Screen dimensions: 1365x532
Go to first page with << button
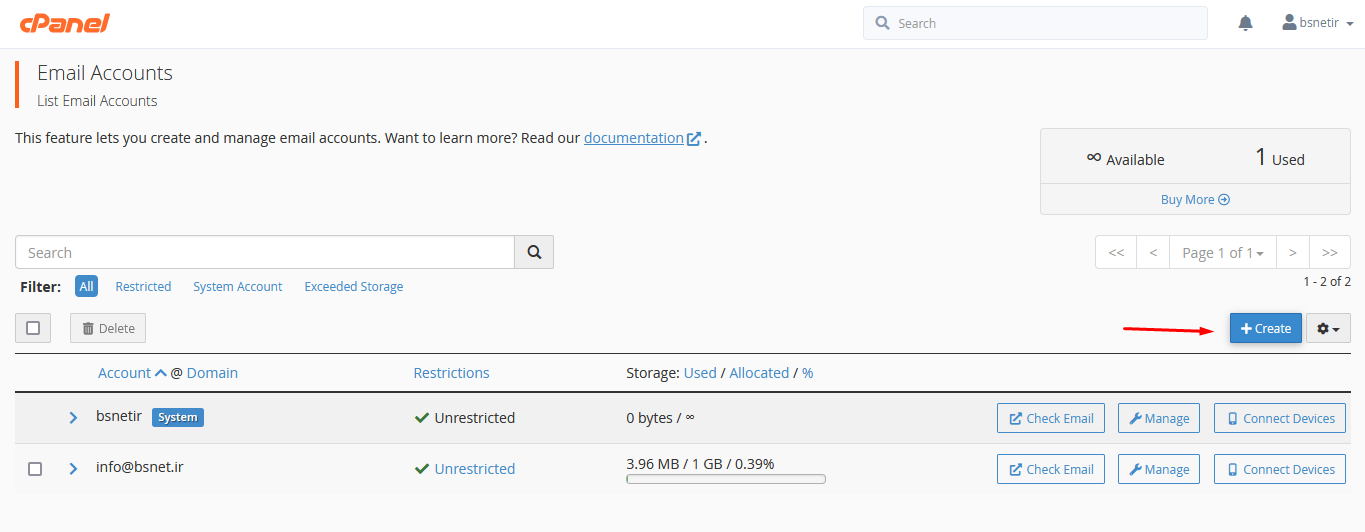coord(1116,253)
